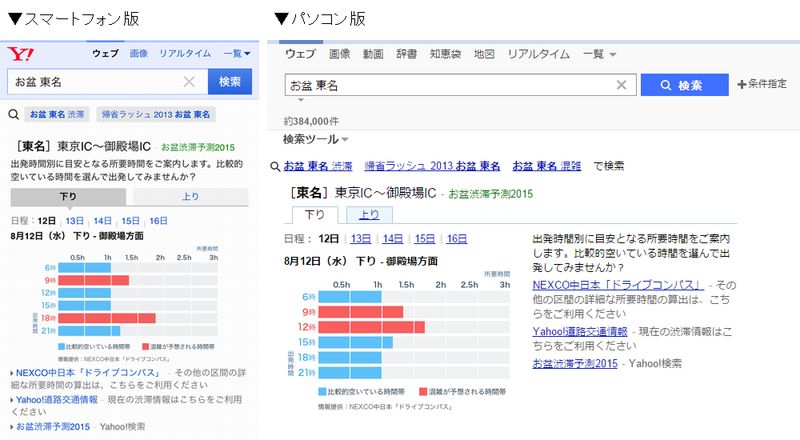800x440 pixels.
Task: Click the 帰省ラッシュ 2013 お盆 東名 link on PC
Action: click(432, 166)
